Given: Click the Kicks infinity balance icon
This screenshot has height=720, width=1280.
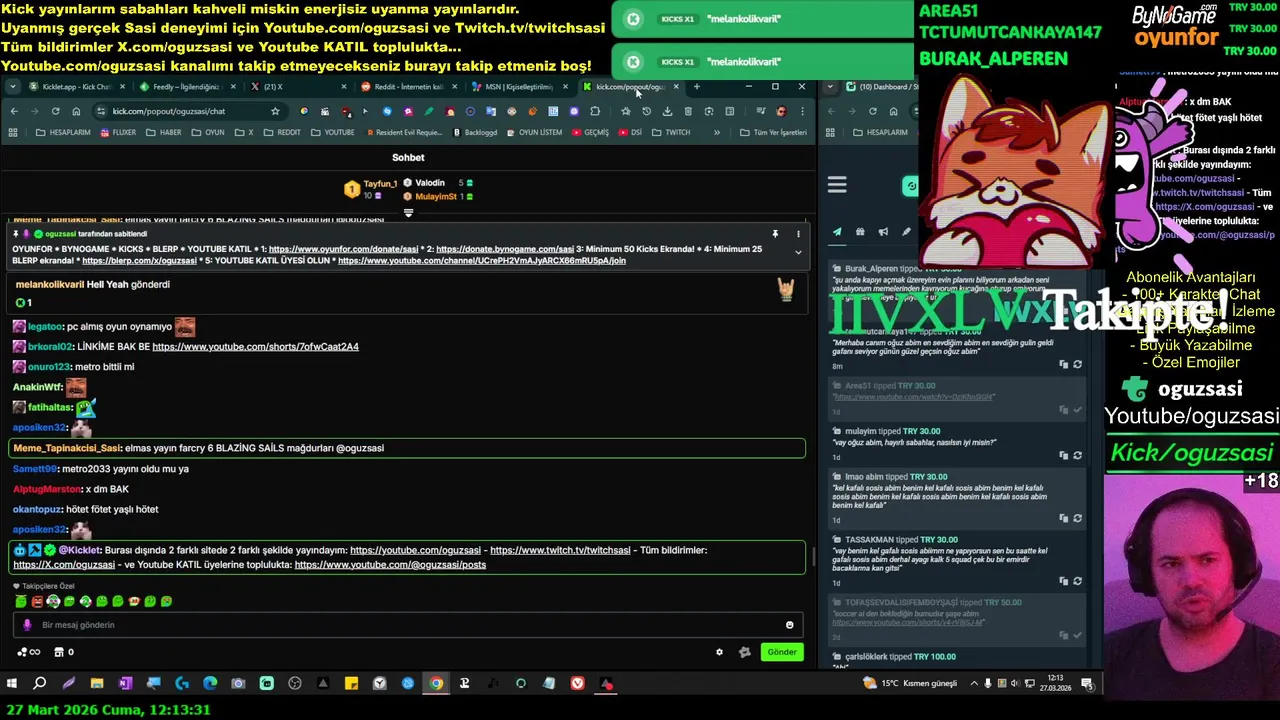Looking at the screenshot, I should coord(28,652).
